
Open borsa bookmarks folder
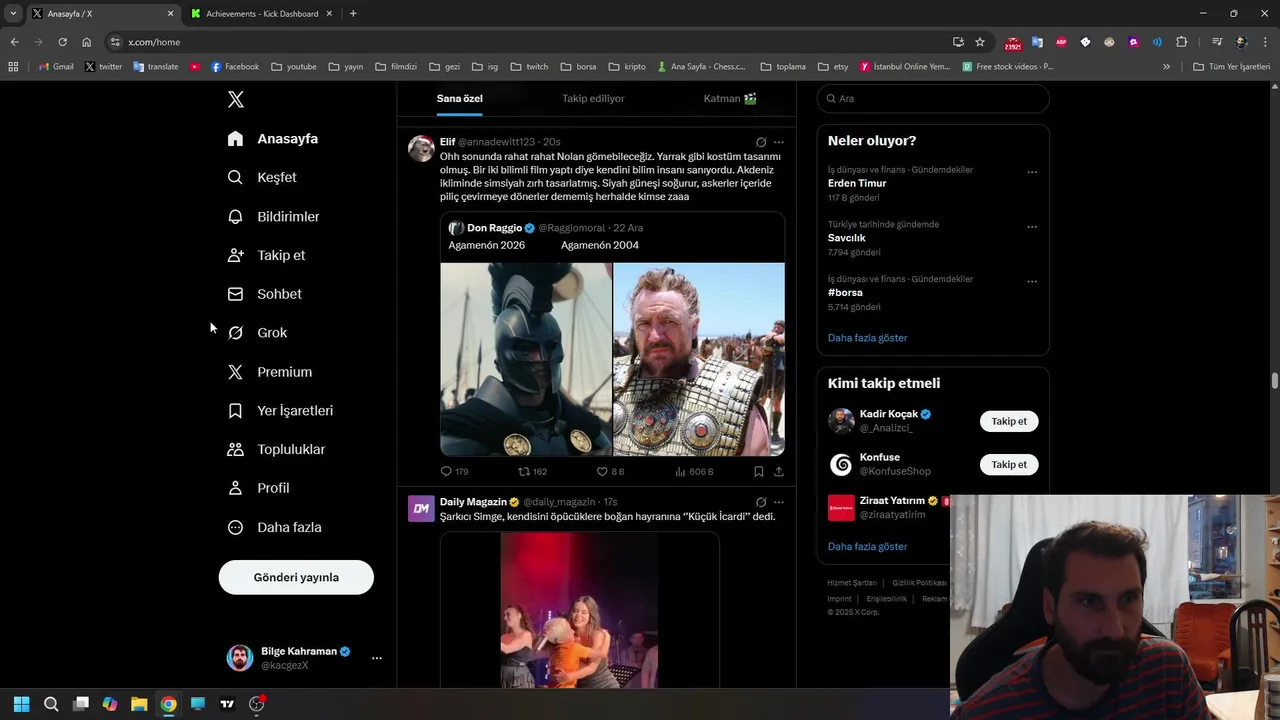click(579, 67)
